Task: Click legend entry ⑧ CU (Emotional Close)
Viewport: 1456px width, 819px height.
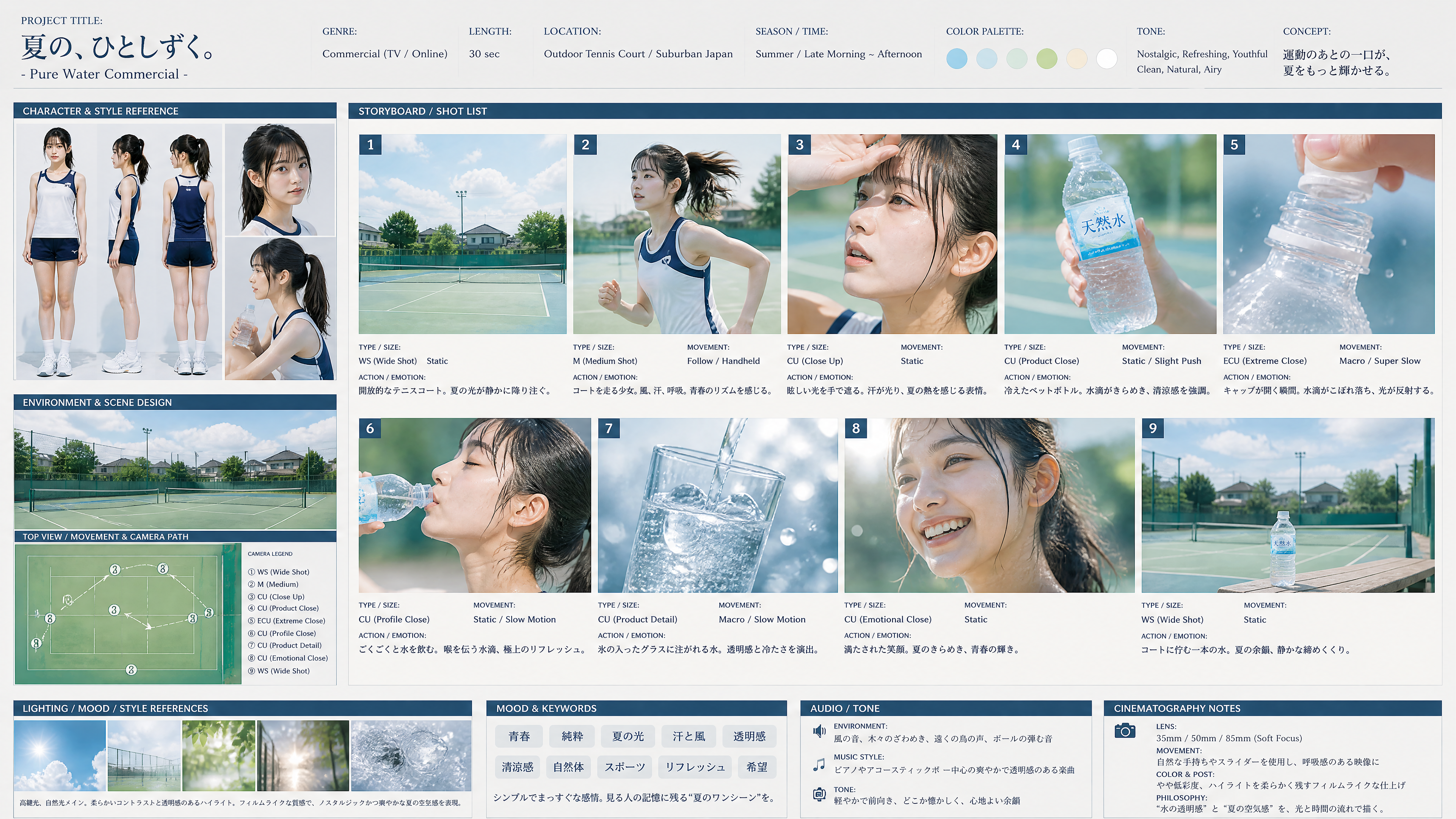Action: pyautogui.click(x=288, y=658)
